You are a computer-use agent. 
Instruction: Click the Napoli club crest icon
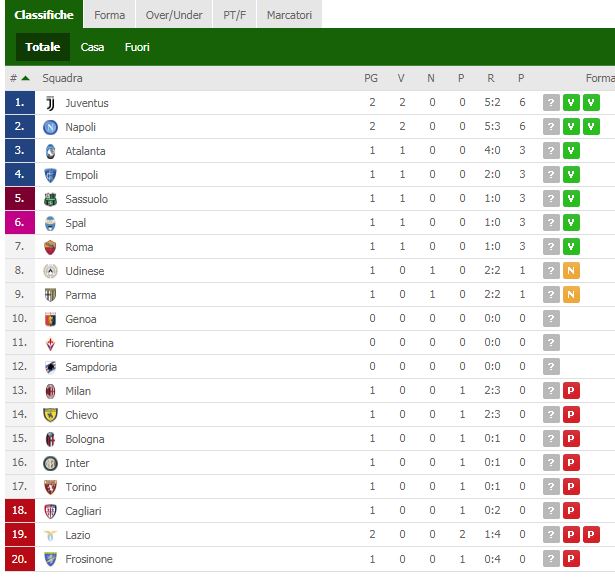pyautogui.click(x=50, y=127)
